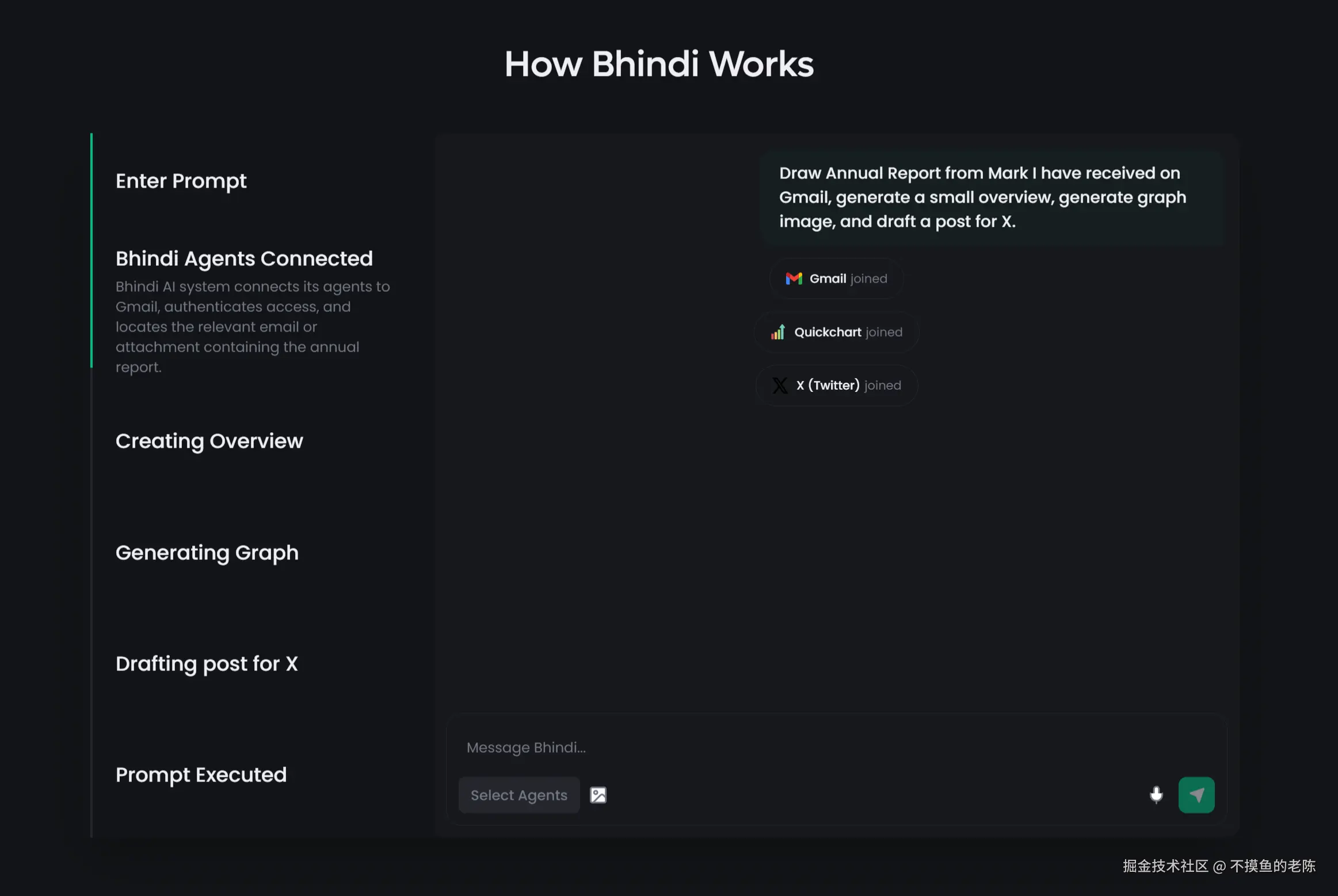
Task: Expand the Generating Graph step
Action: click(x=207, y=552)
